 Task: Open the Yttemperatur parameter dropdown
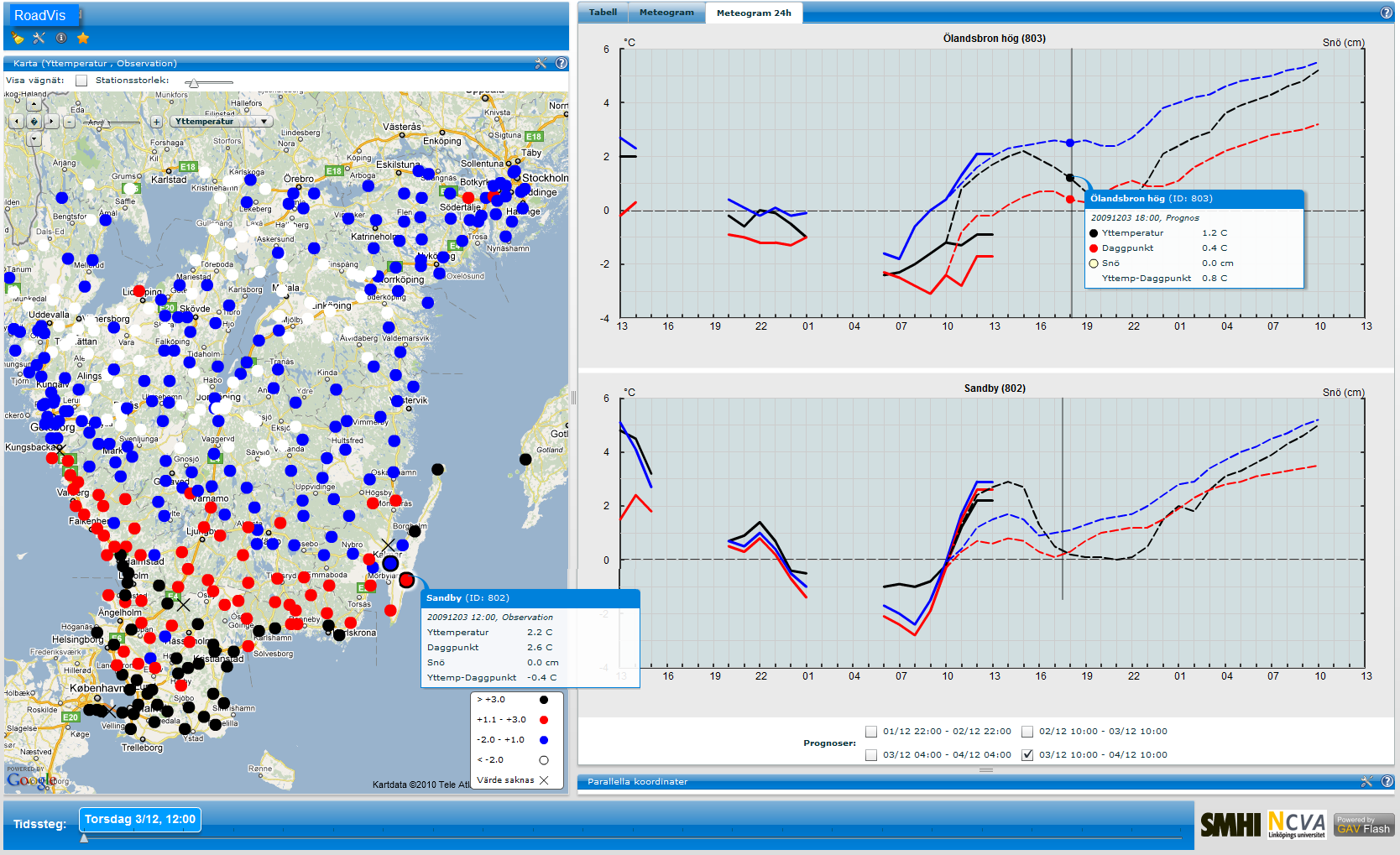tap(222, 122)
